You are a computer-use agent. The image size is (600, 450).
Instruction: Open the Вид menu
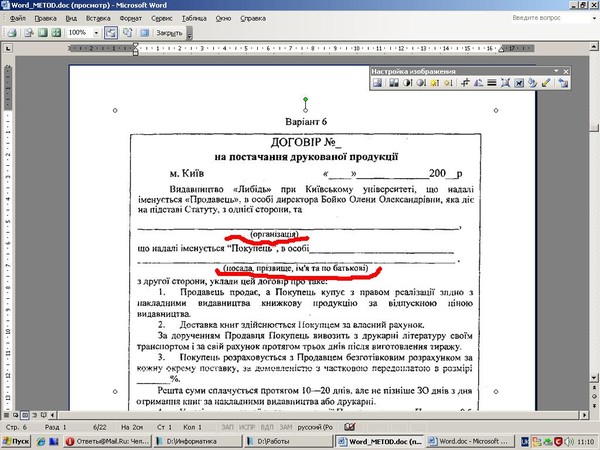[71, 18]
